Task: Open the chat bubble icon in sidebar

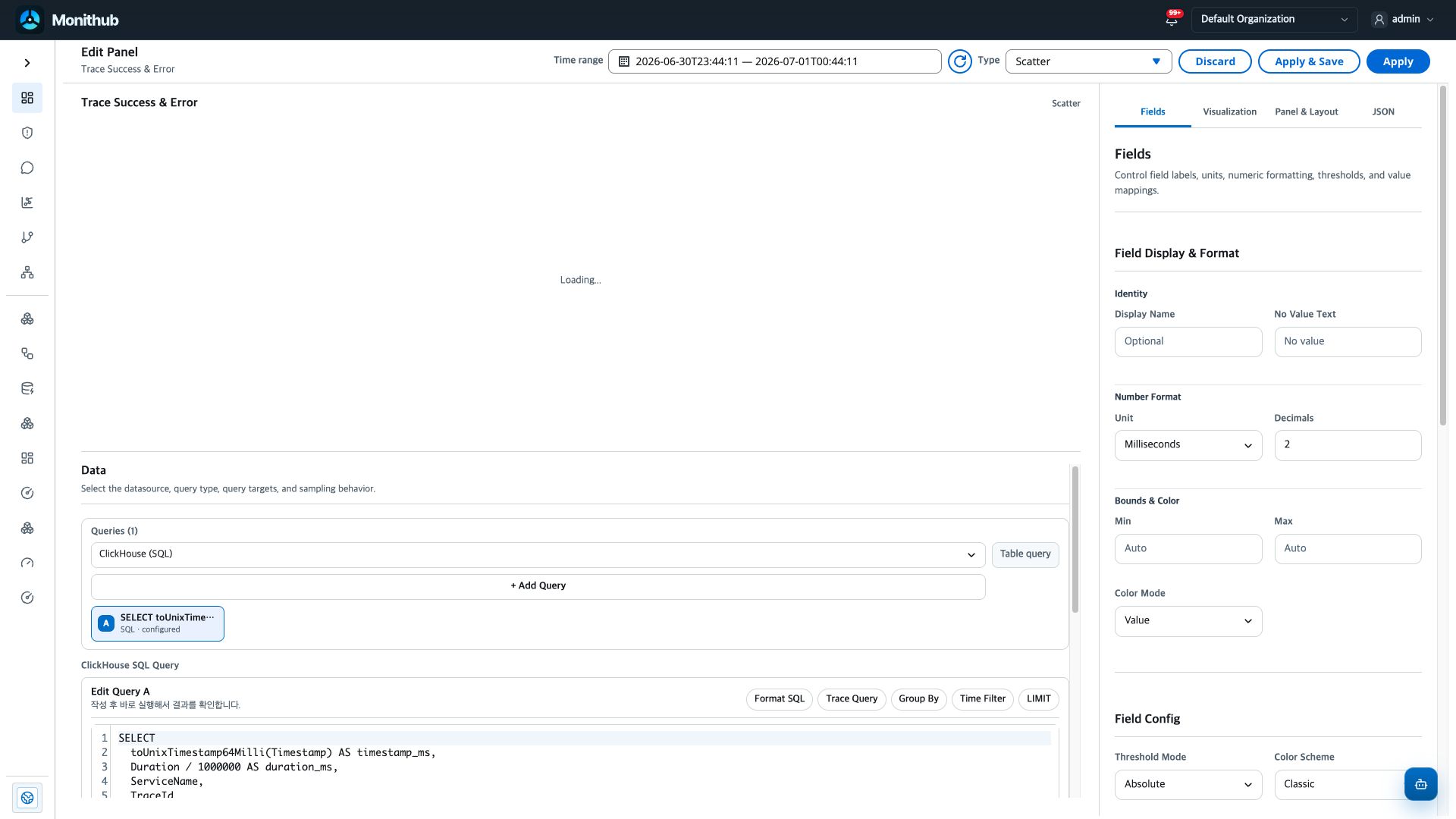Action: pyautogui.click(x=27, y=168)
